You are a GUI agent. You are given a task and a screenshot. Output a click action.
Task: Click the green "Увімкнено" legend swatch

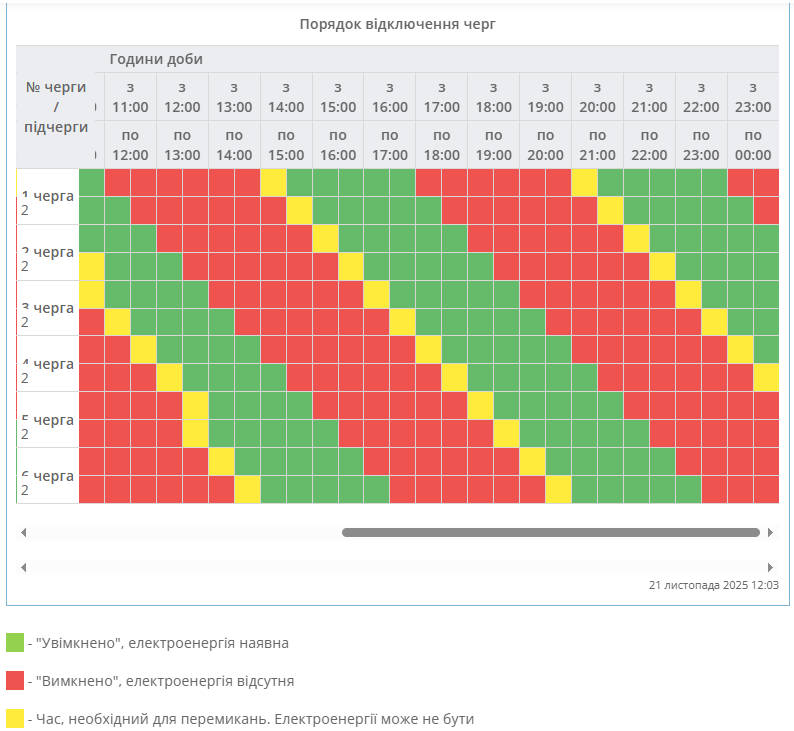tap(14, 643)
